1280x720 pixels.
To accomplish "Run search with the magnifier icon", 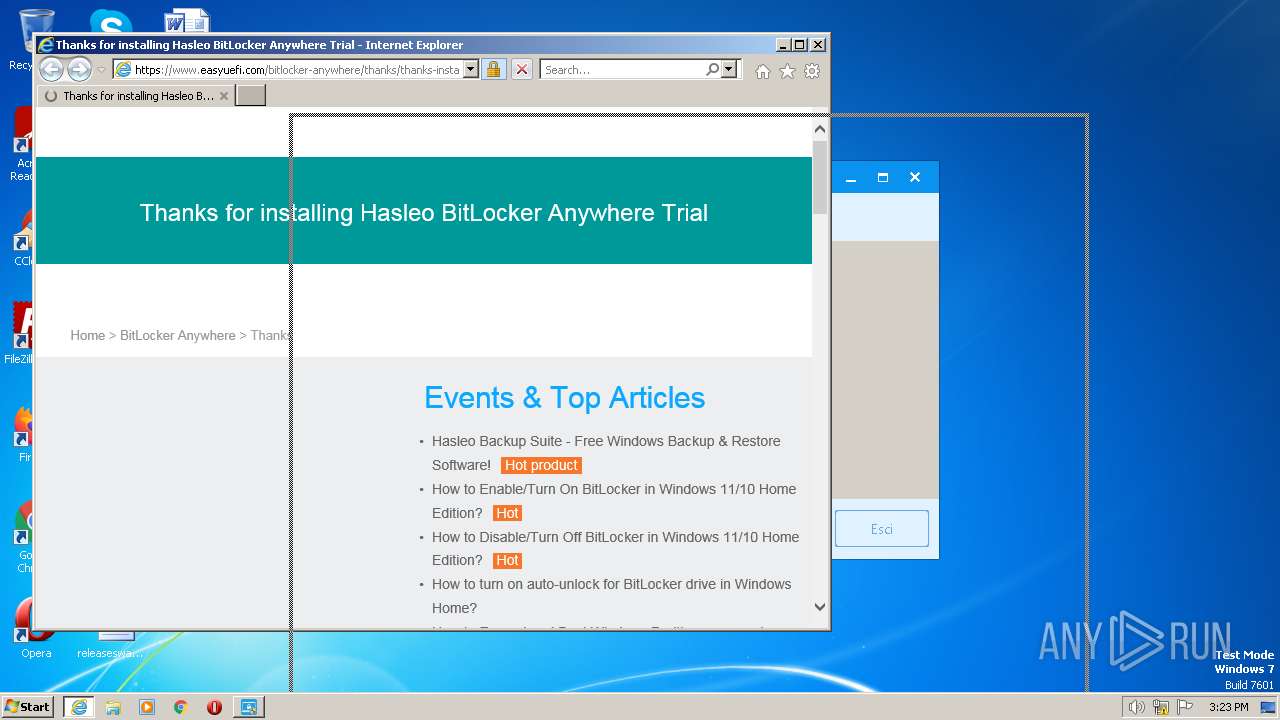I will tap(712, 69).
